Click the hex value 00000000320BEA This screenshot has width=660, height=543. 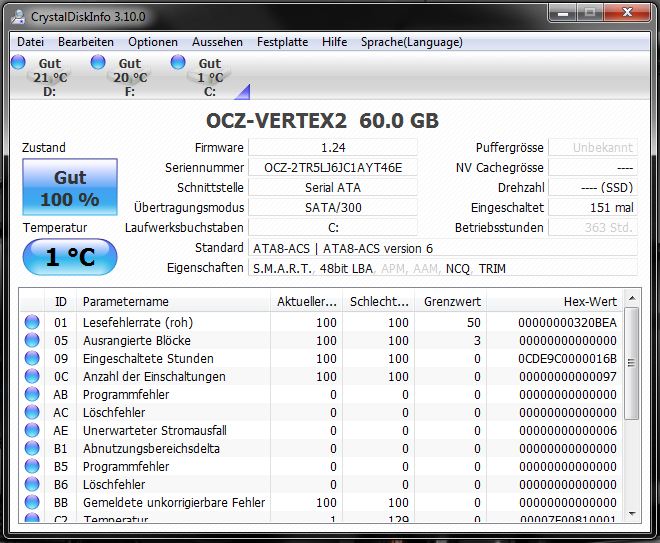coord(567,322)
